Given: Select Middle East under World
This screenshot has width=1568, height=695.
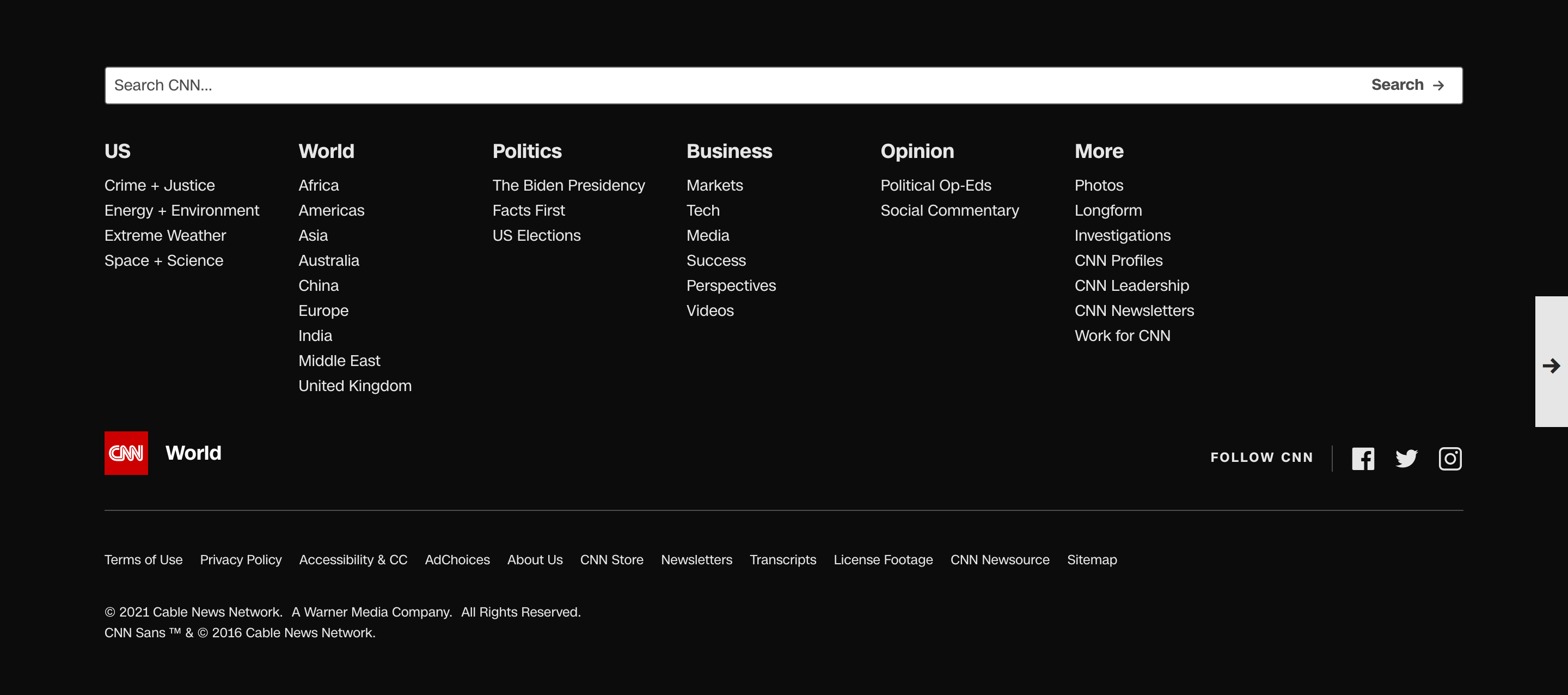Looking at the screenshot, I should click(339, 361).
